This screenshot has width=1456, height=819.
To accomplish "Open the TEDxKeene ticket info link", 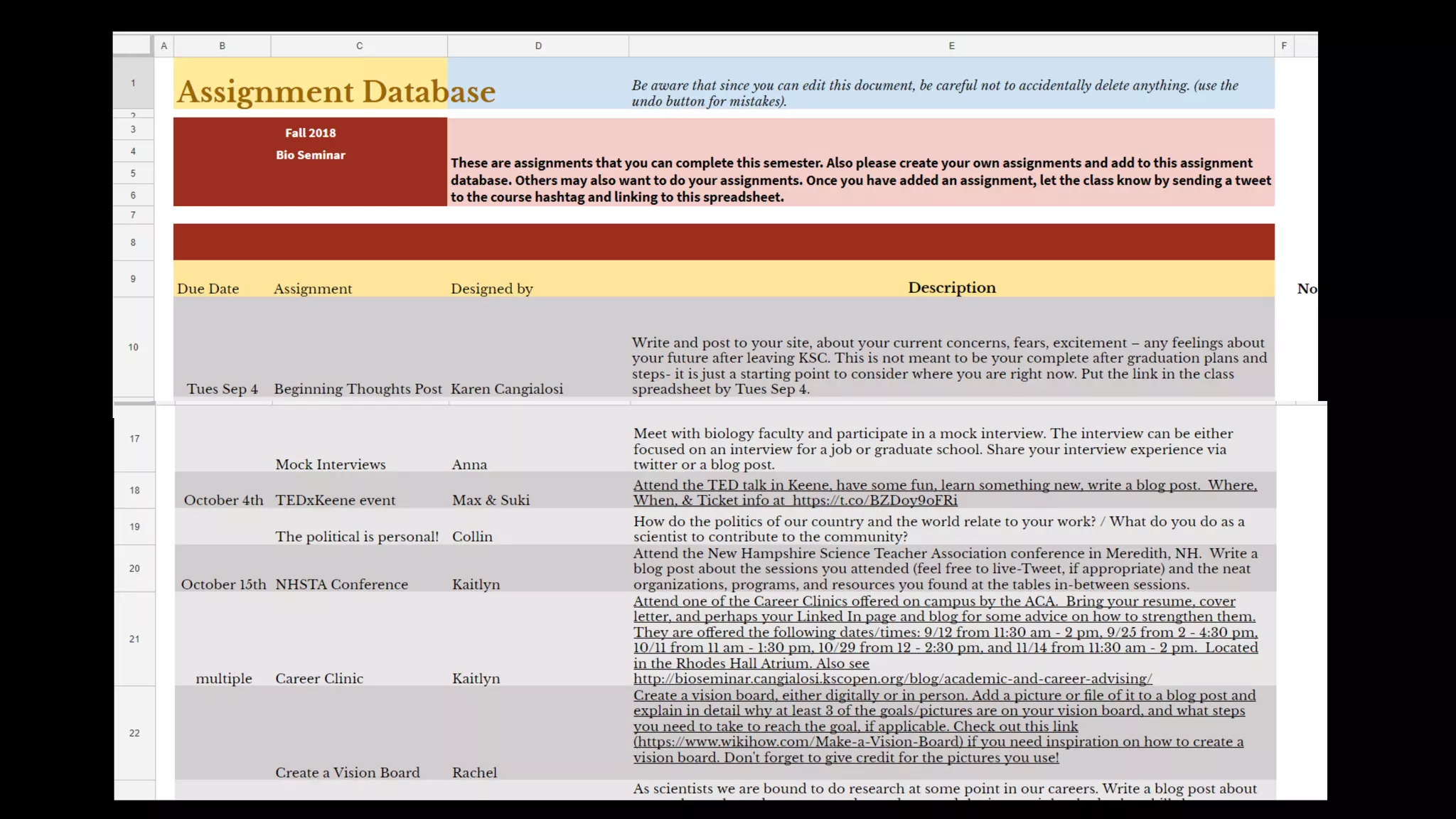I will tap(874, 500).
